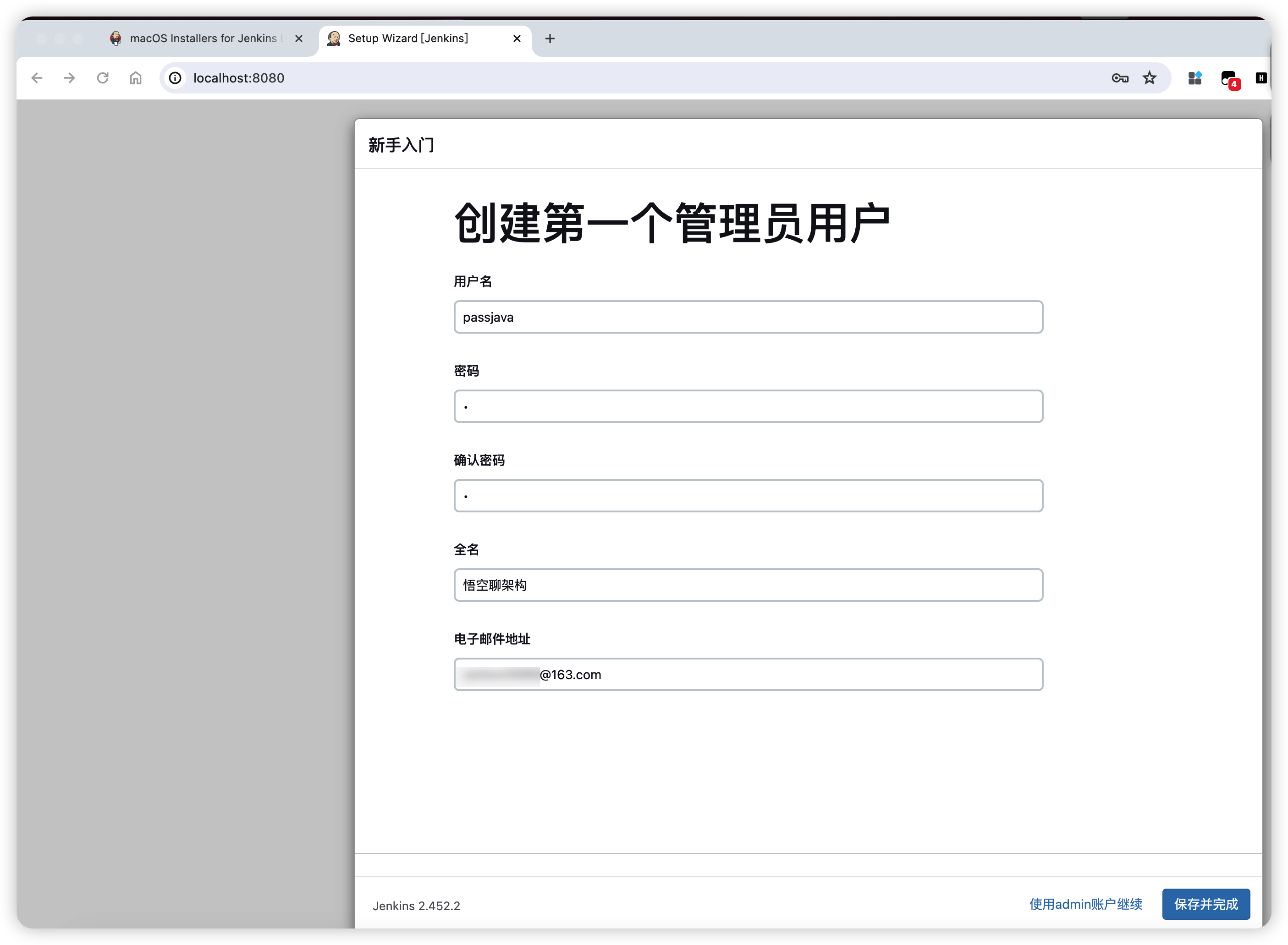Open a new tab with plus
1288x945 pixels.
[x=550, y=38]
